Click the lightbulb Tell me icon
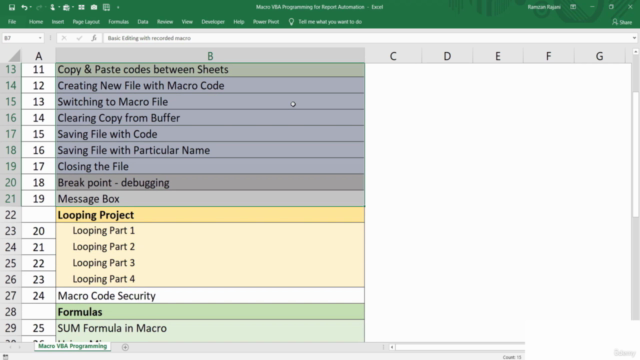The image size is (640, 360). (291, 22)
